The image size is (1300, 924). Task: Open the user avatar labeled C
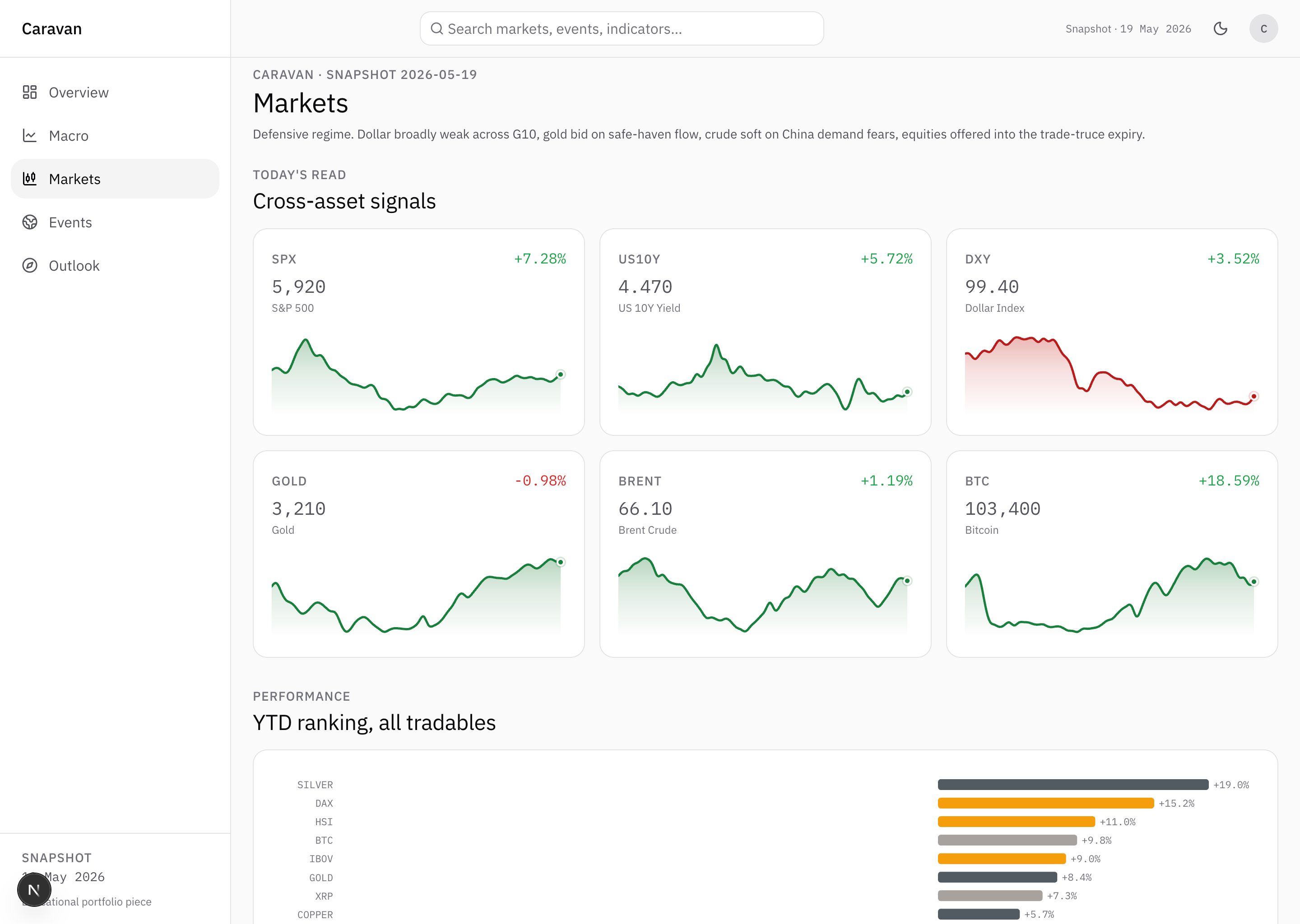click(1263, 28)
